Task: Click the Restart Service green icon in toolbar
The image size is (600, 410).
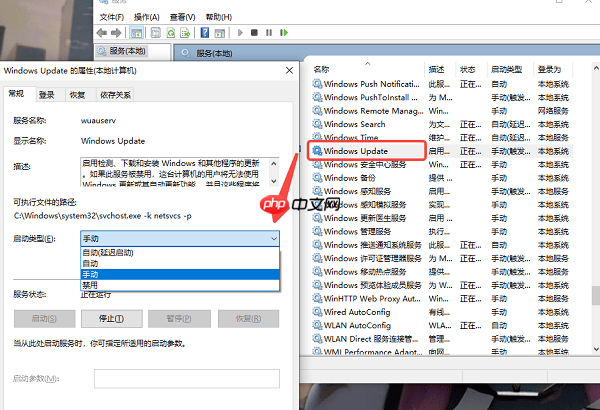Action: (284, 33)
